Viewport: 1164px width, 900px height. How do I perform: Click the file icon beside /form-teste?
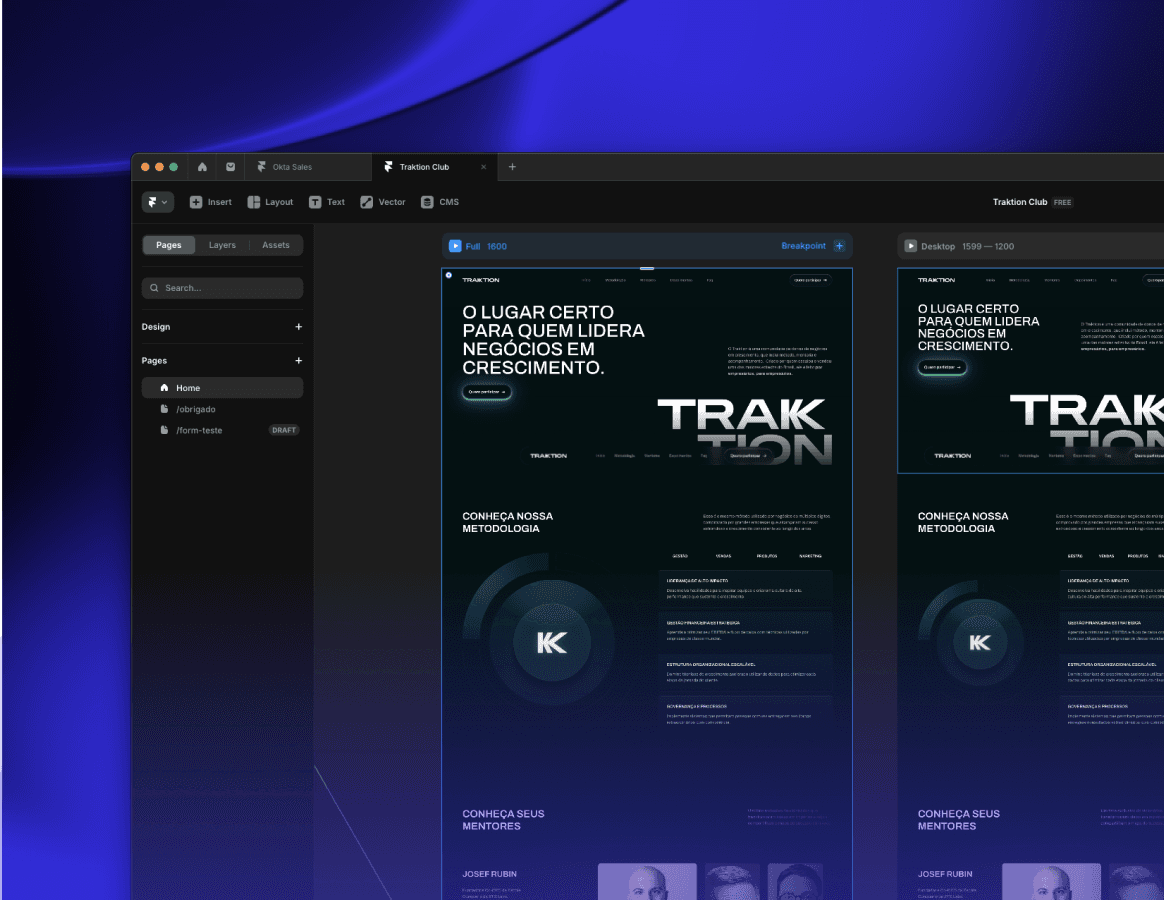click(x=164, y=430)
